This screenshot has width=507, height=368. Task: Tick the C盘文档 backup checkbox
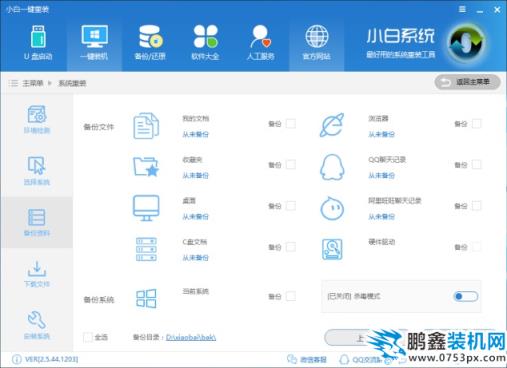click(291, 247)
